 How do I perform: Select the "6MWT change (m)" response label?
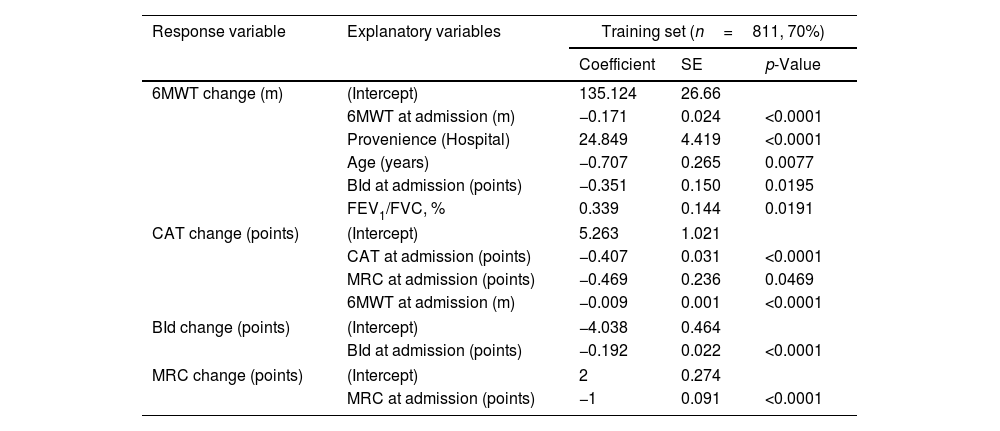click(217, 94)
